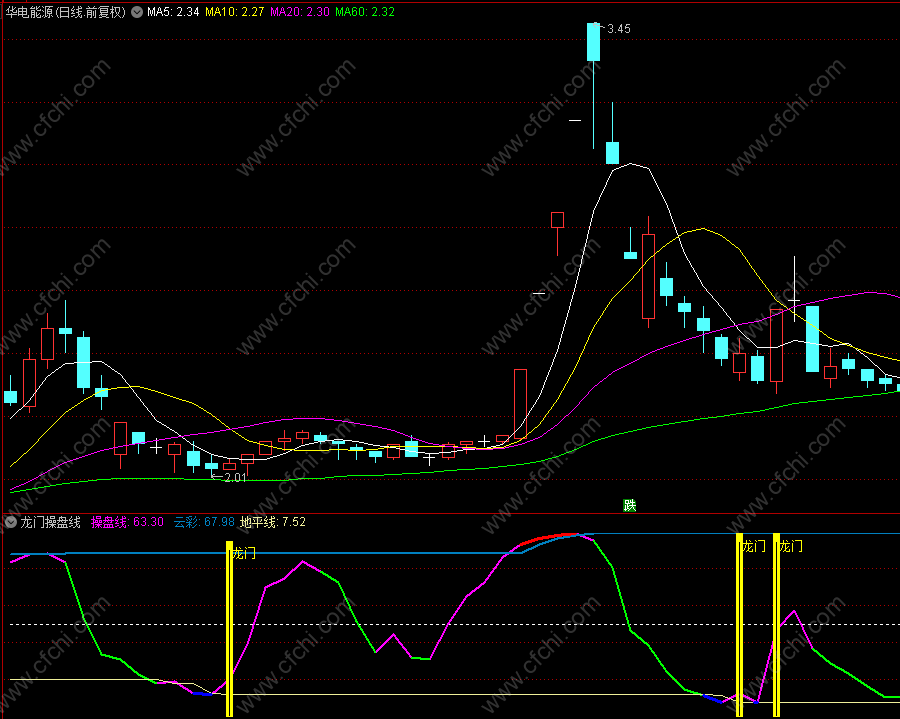
Task: Click the third yellow 龙门 signal bar
Action: [x=776, y=630]
